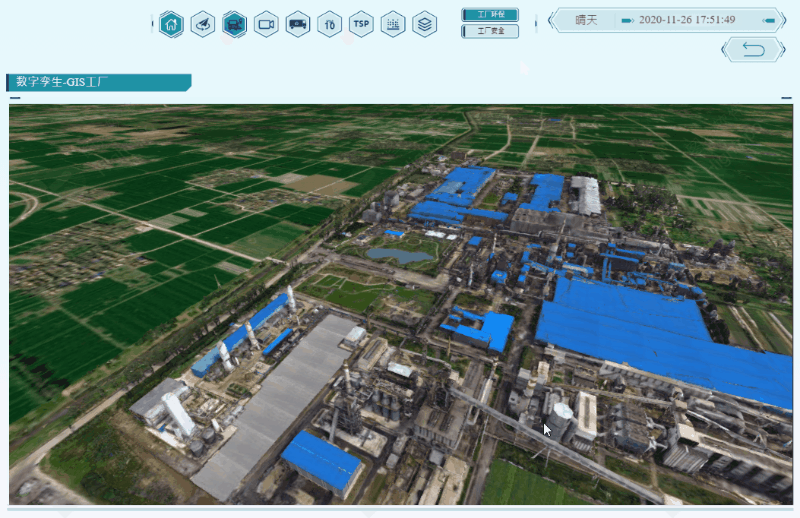Click the 晴天 weather label
This screenshot has height=518, width=800.
(586, 20)
